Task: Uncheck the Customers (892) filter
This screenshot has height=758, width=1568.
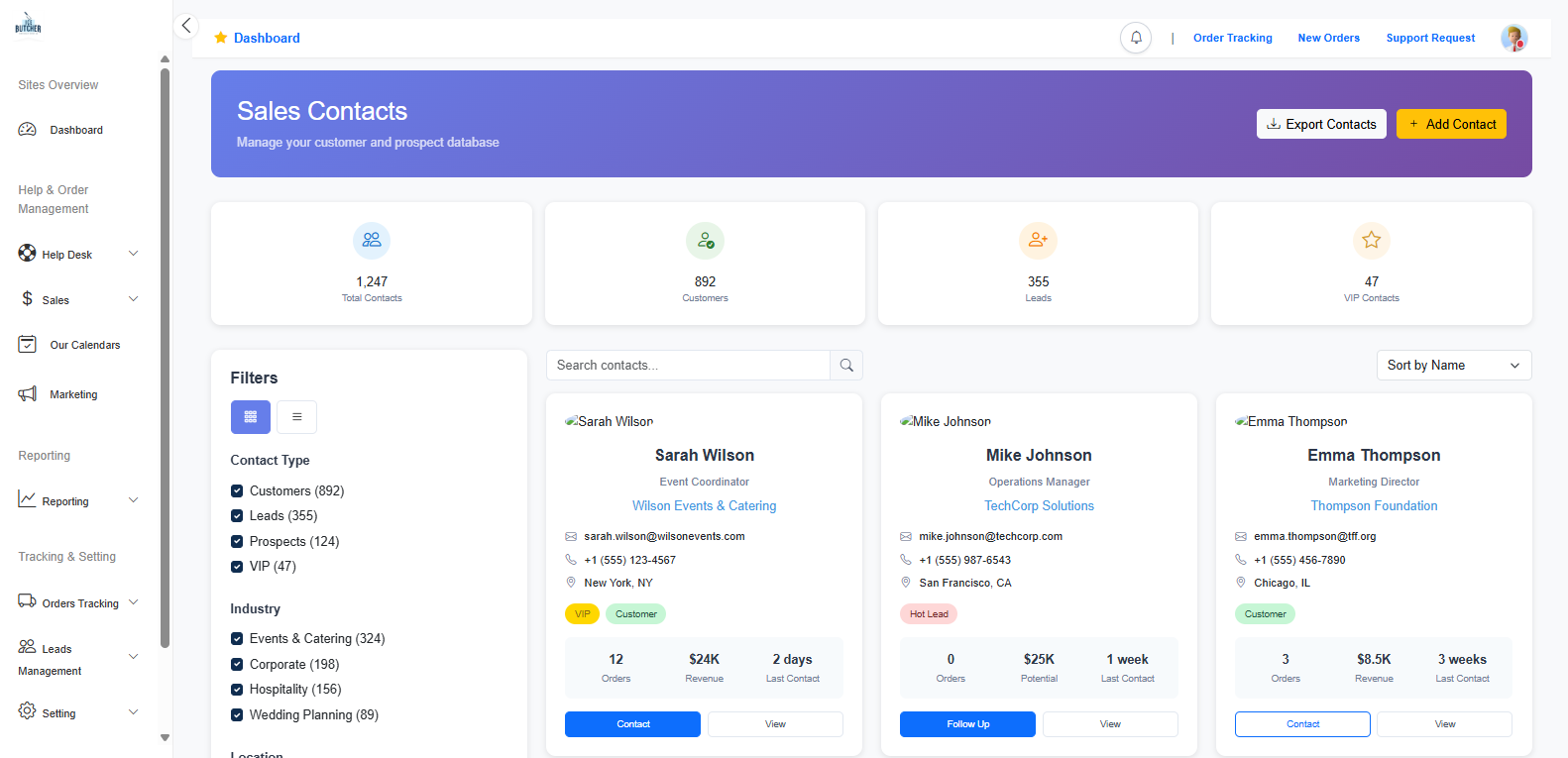Action: 237,490
